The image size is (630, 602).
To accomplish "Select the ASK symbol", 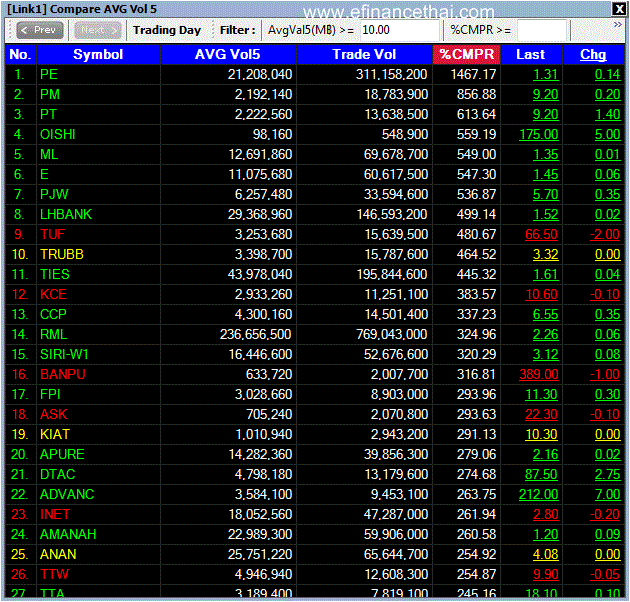I will [x=53, y=414].
